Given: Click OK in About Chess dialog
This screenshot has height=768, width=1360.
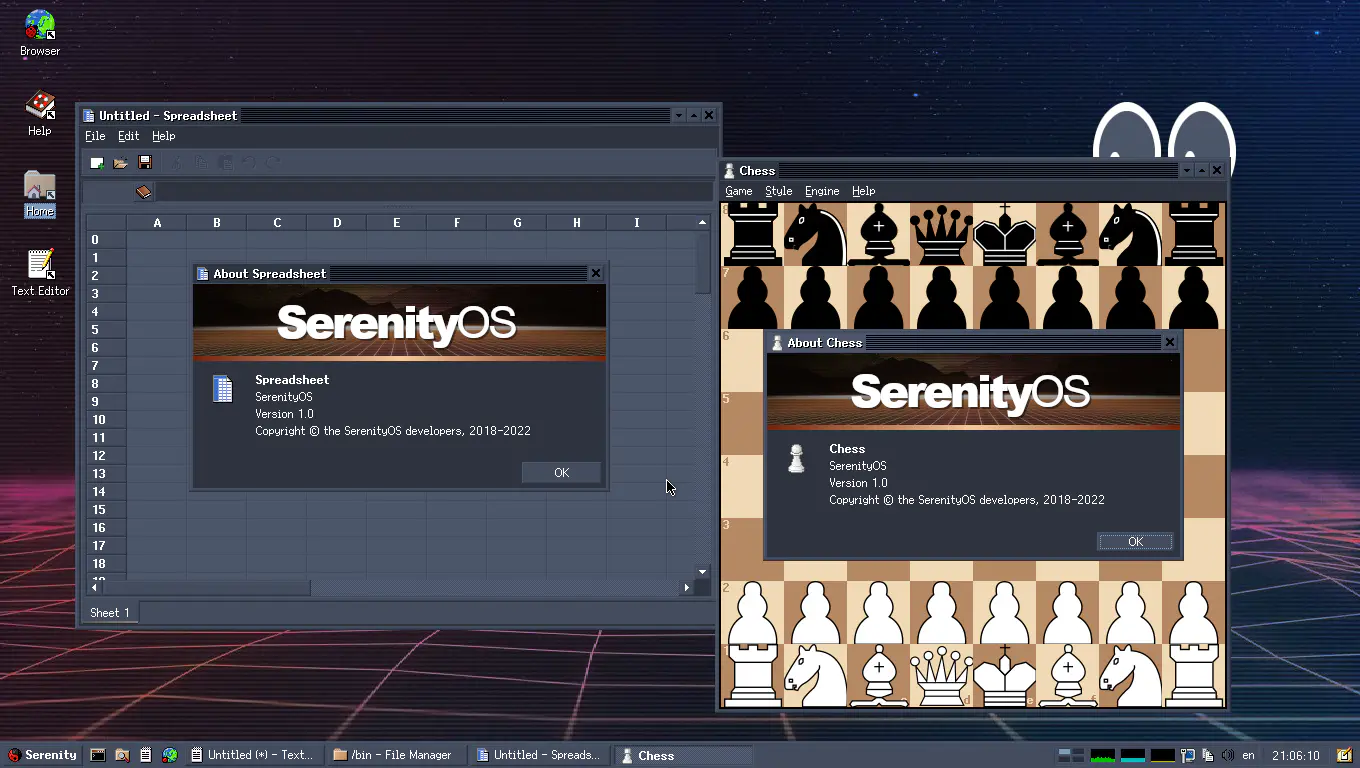Looking at the screenshot, I should coord(1135,541).
